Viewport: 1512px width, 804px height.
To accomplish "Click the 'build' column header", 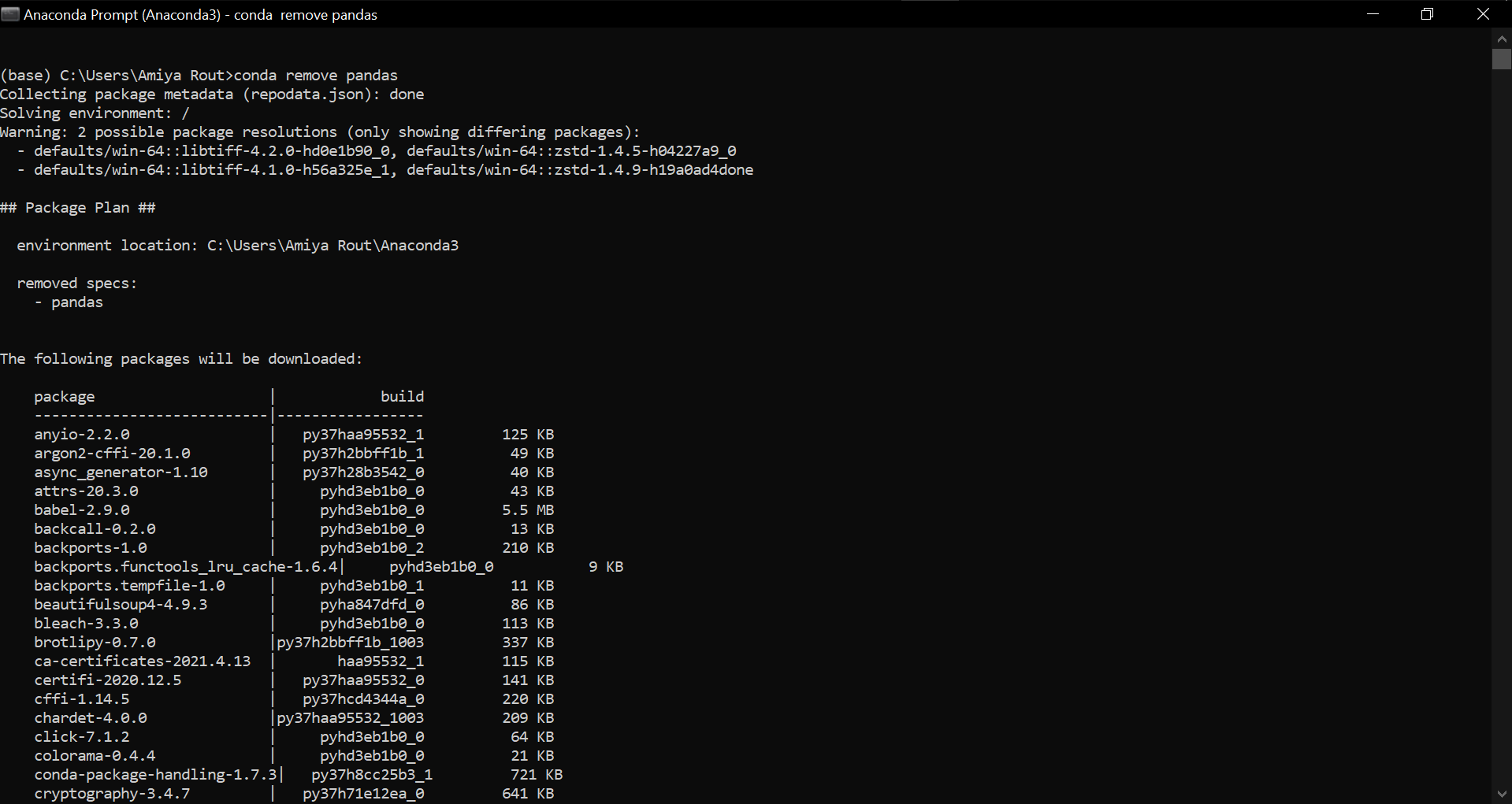I will click(403, 397).
